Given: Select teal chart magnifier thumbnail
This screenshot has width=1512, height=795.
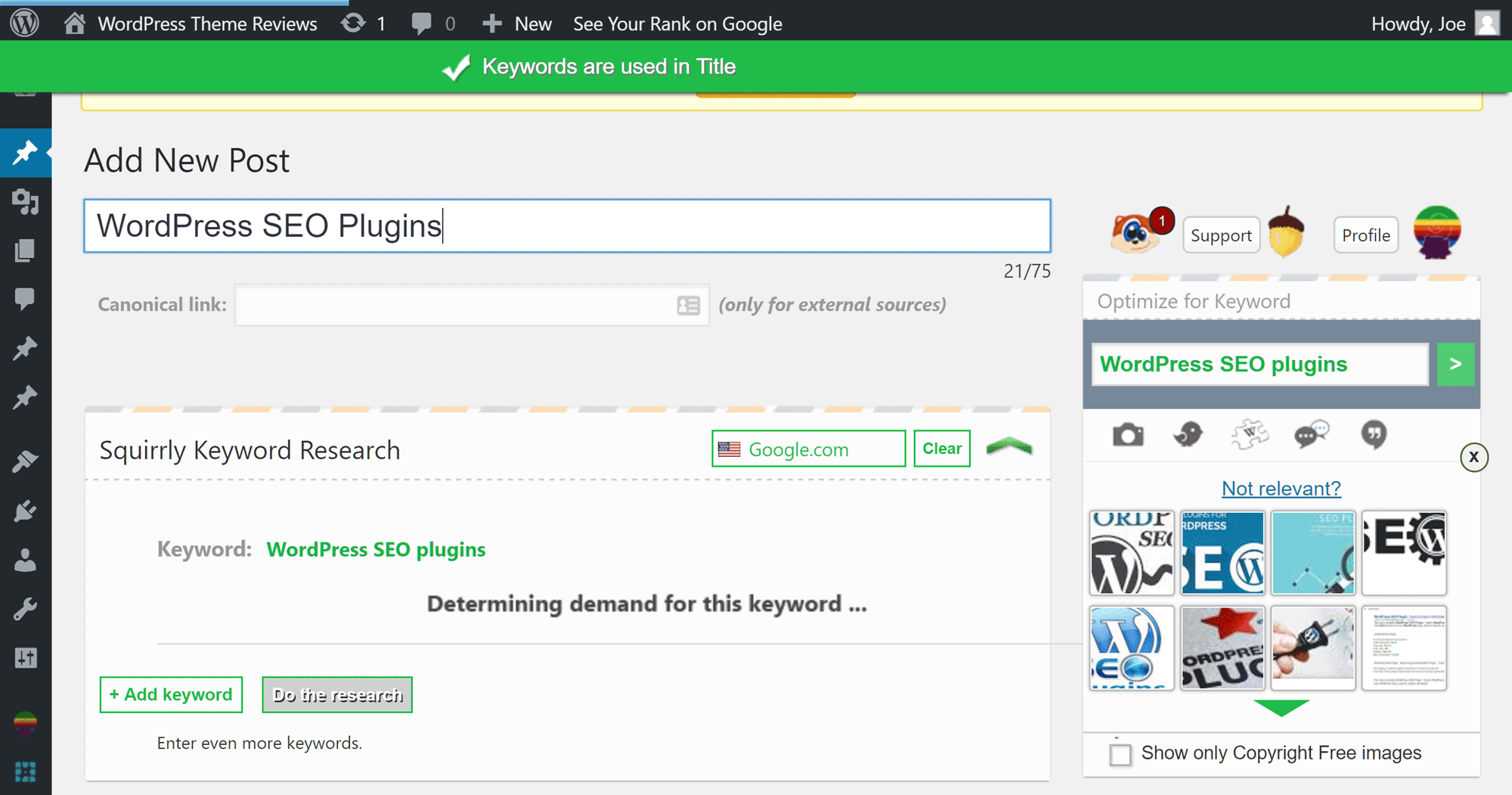Looking at the screenshot, I should (1313, 553).
